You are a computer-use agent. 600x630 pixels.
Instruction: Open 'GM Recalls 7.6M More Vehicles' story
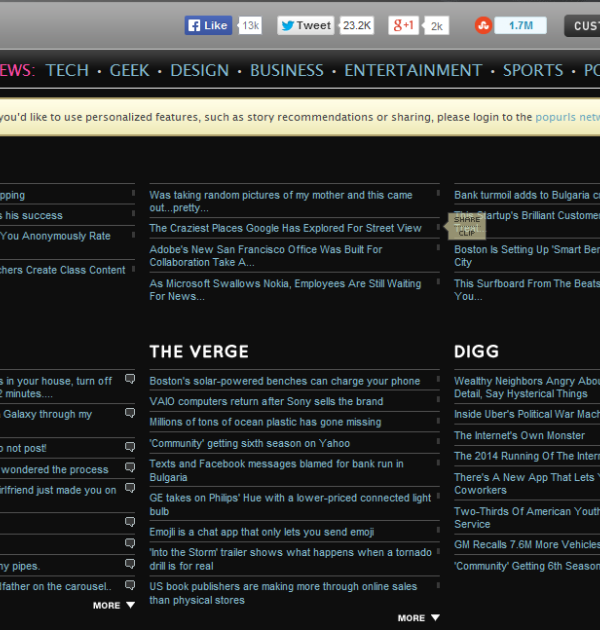pos(527,544)
